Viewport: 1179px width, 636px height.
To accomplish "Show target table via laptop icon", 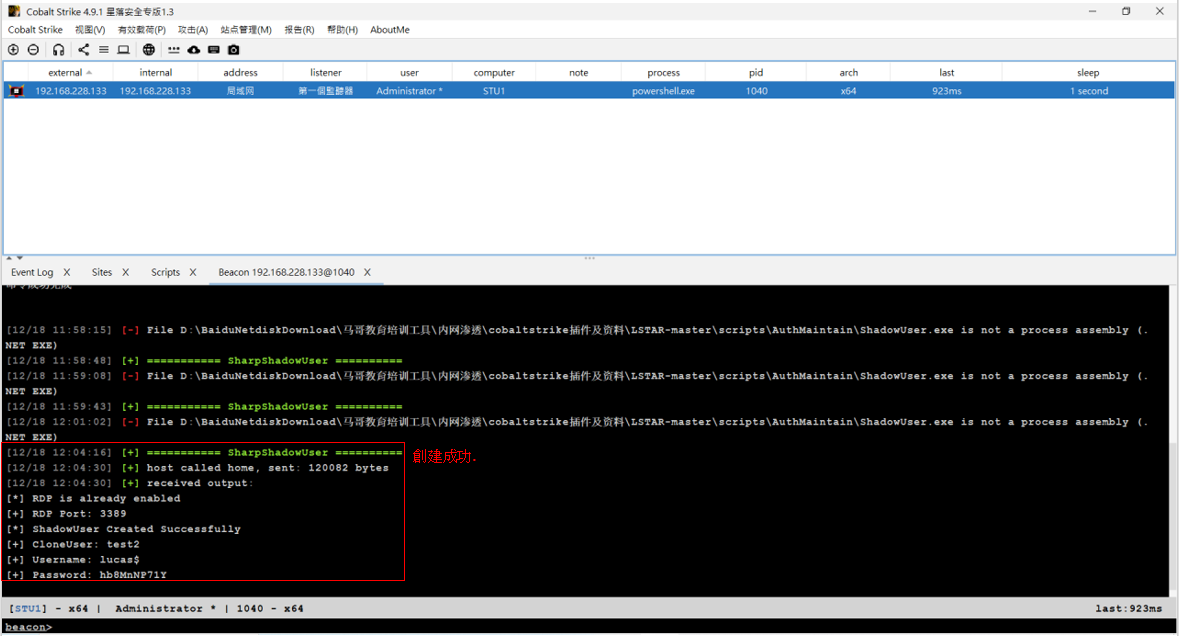I will [123, 50].
